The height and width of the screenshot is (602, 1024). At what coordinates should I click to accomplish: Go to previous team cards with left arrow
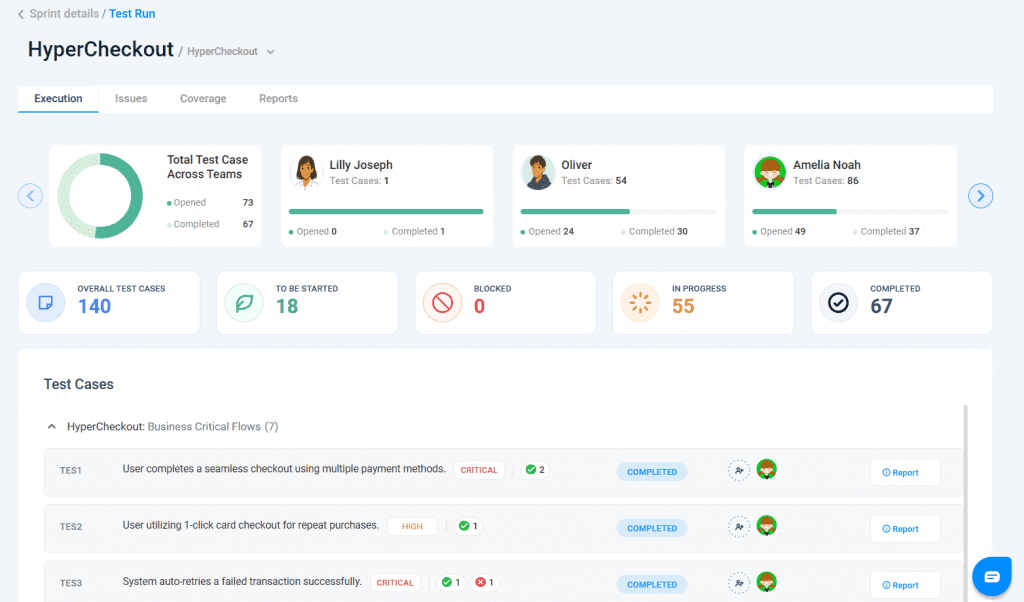30,196
